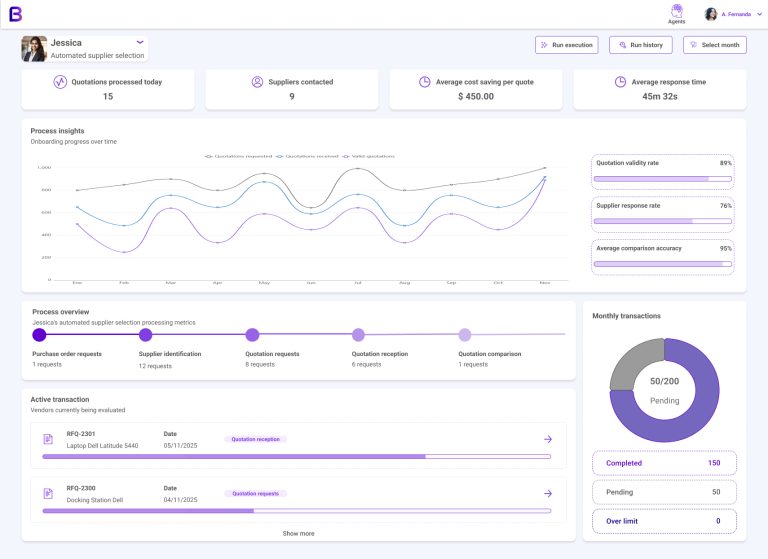Toggle Valid quotations legend series
The height and width of the screenshot is (559, 768).
pyautogui.click(x=369, y=156)
